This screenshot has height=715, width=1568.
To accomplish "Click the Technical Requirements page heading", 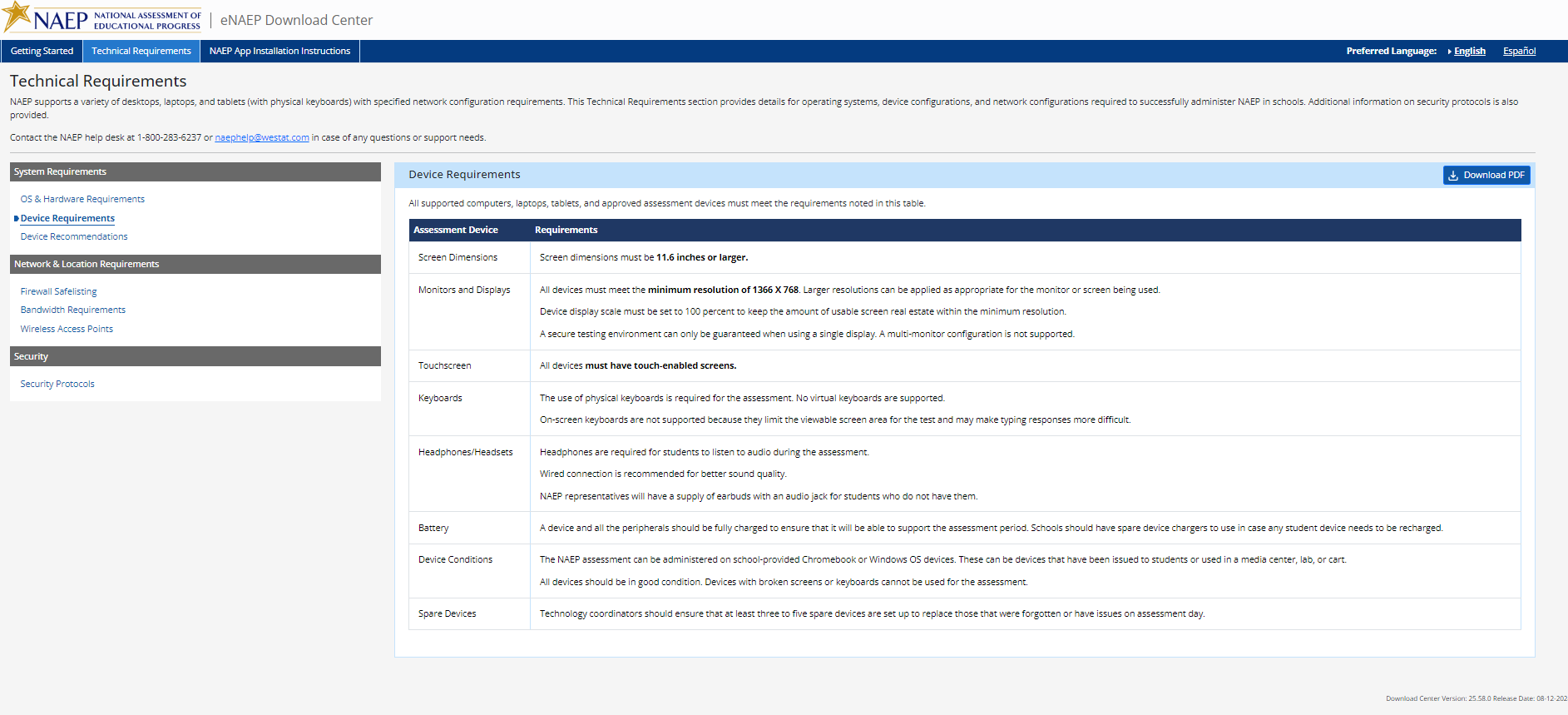I will point(98,81).
